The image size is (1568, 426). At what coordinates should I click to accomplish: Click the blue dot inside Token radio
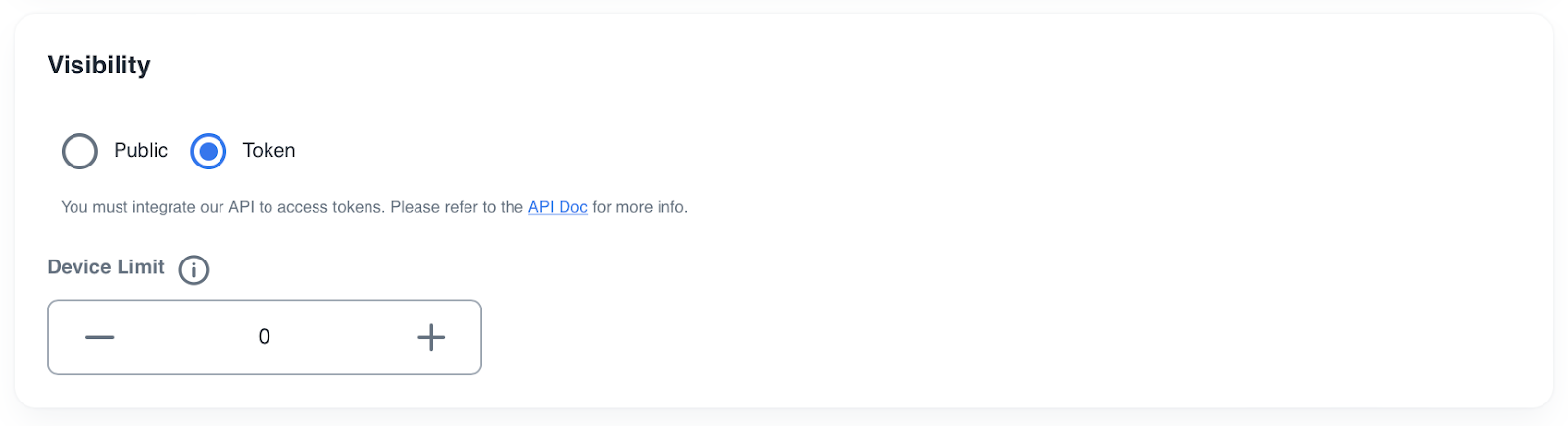208,151
